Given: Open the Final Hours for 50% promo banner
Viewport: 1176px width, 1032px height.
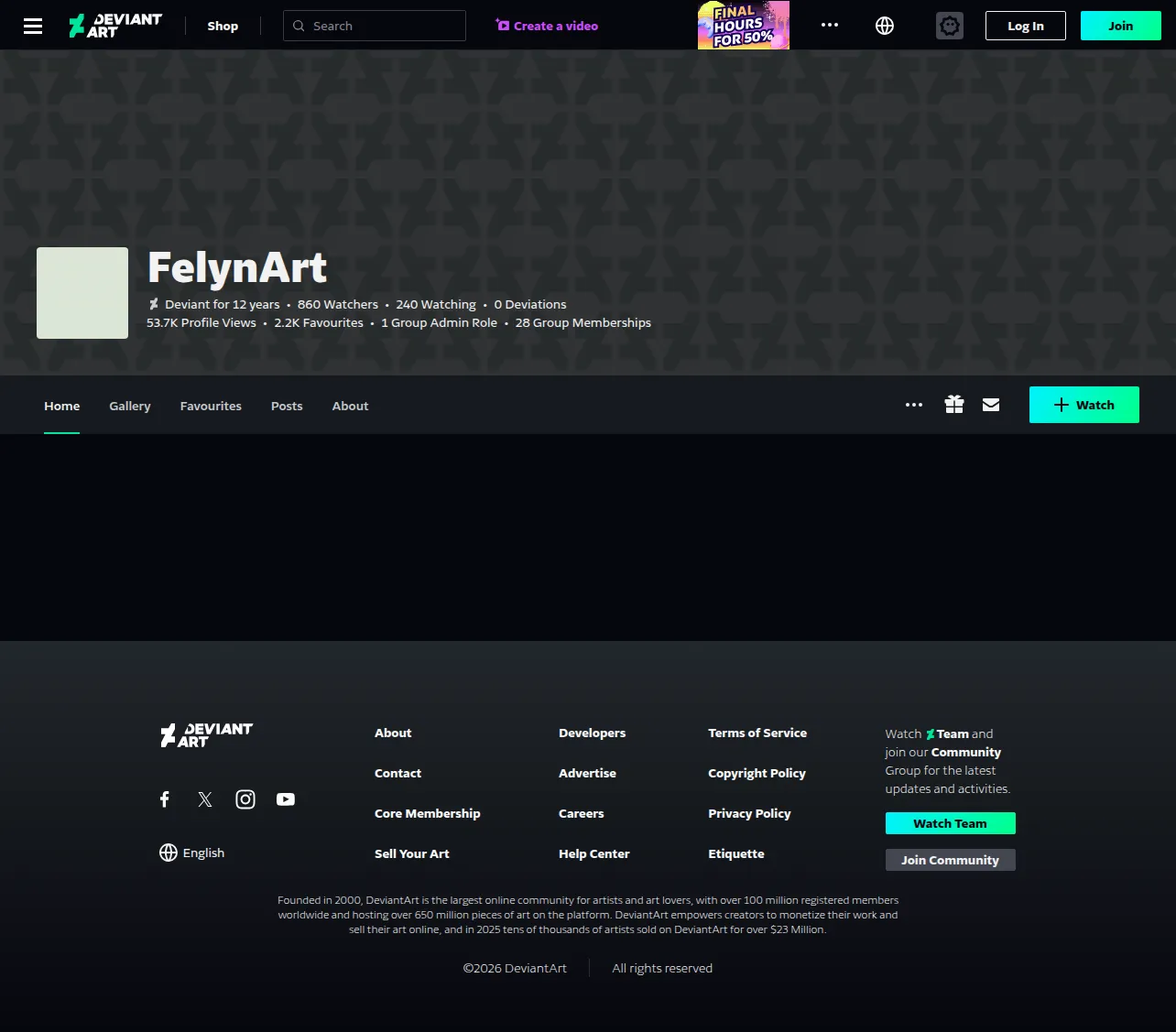Looking at the screenshot, I should click(x=744, y=25).
